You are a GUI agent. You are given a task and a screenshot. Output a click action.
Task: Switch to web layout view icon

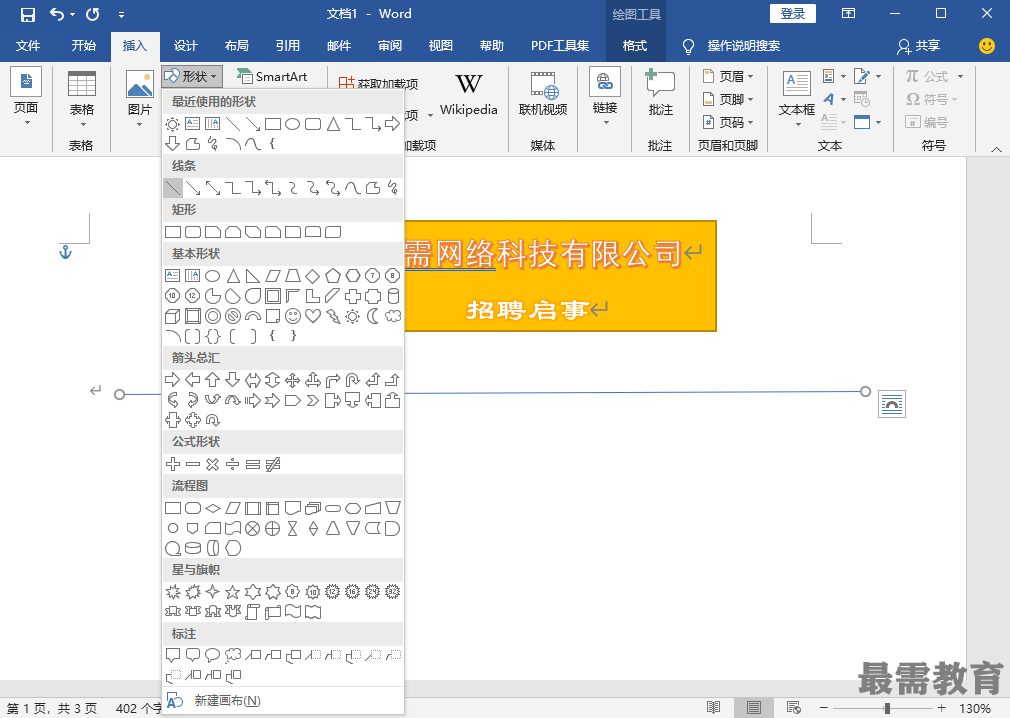[x=794, y=708]
